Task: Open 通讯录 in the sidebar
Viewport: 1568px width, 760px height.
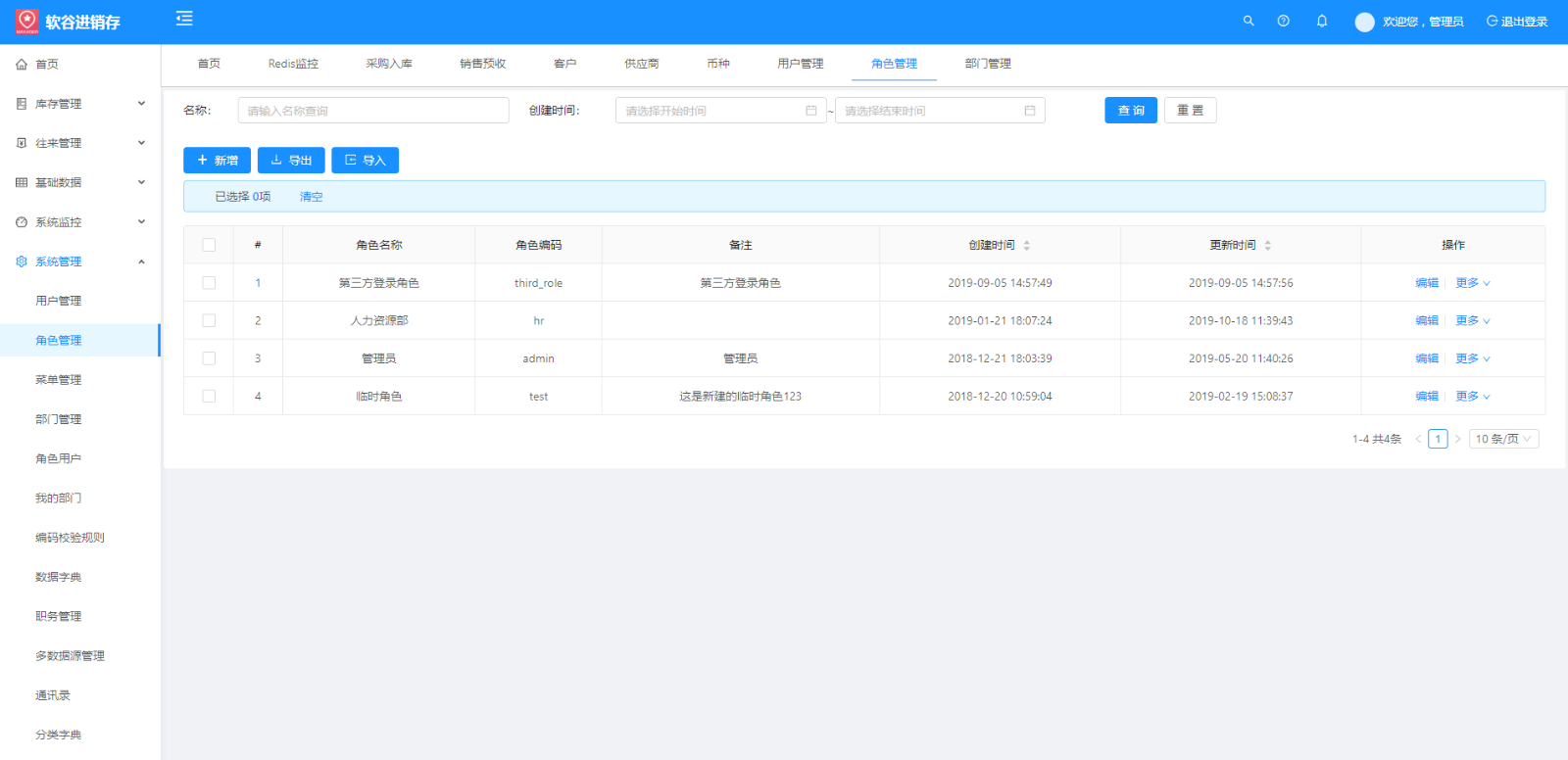Action: 53,695
